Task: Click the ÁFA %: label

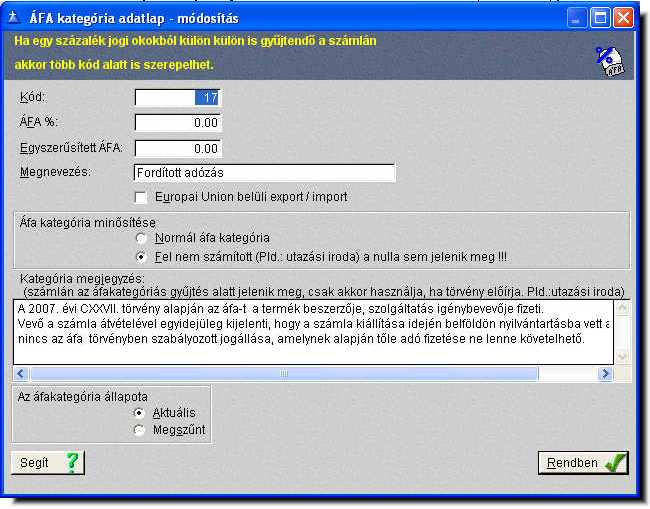Action: 39,122
